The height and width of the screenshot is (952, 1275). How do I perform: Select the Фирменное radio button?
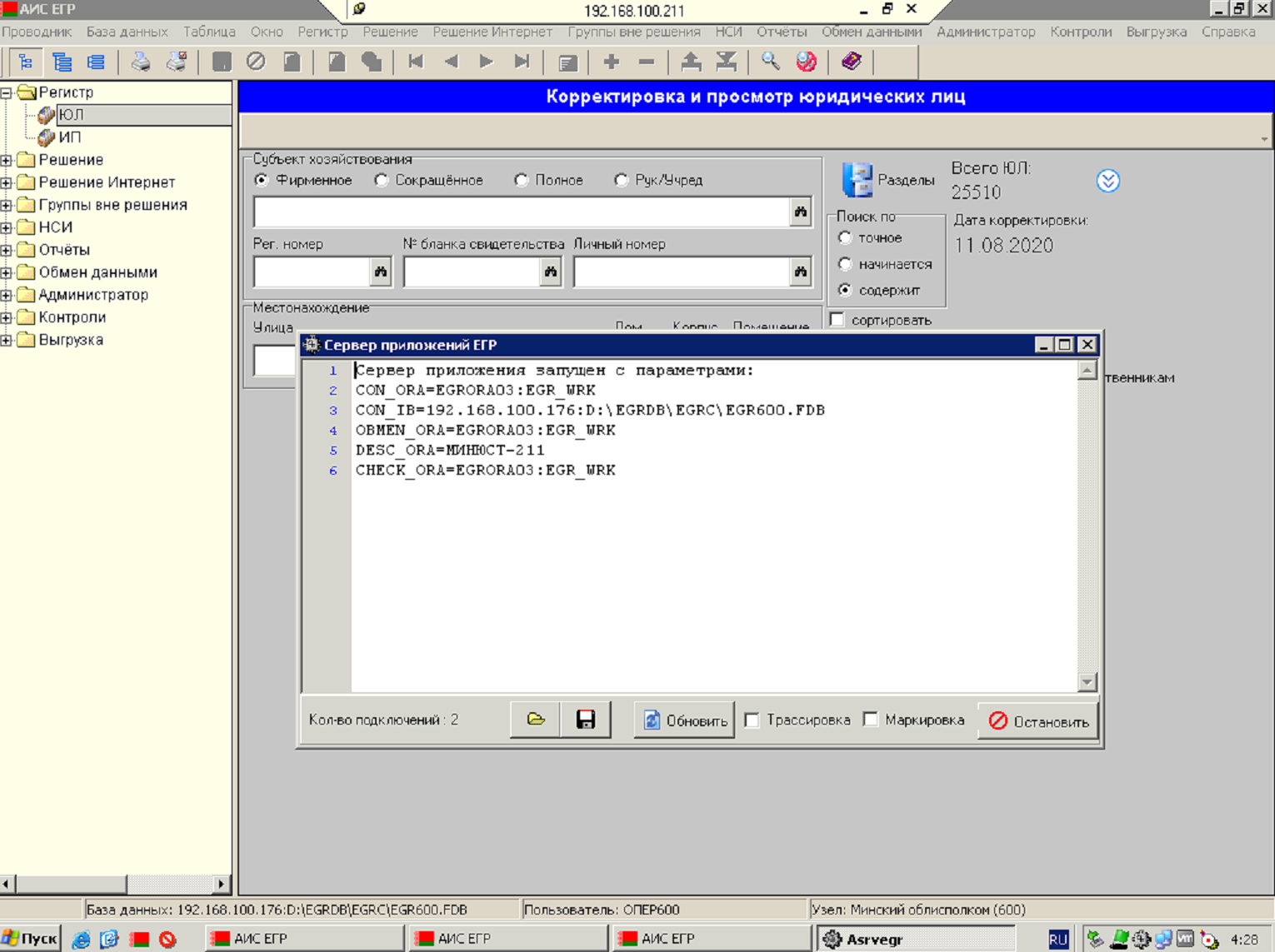point(262,180)
